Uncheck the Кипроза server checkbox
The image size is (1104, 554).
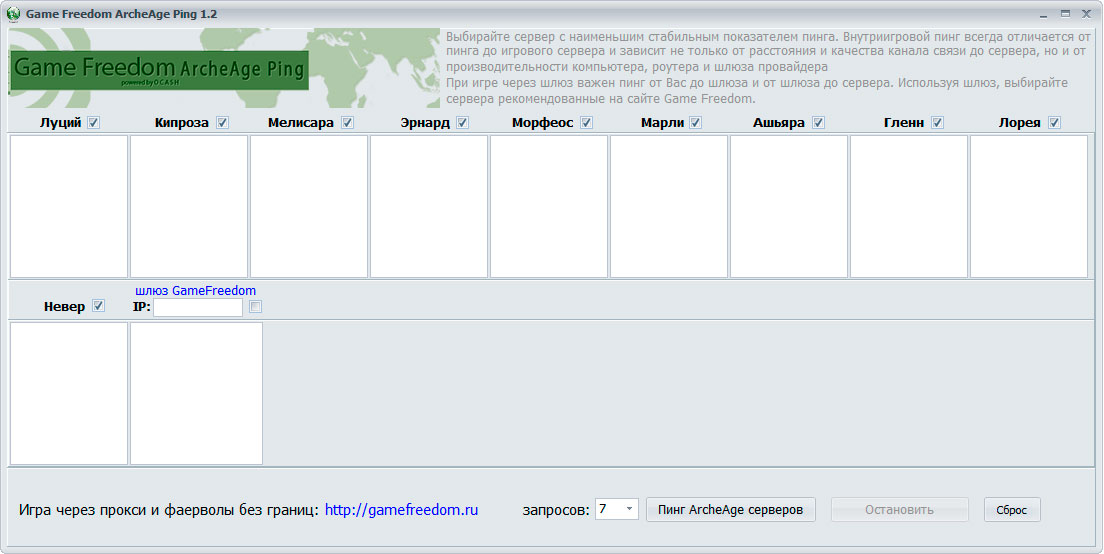click(222, 122)
